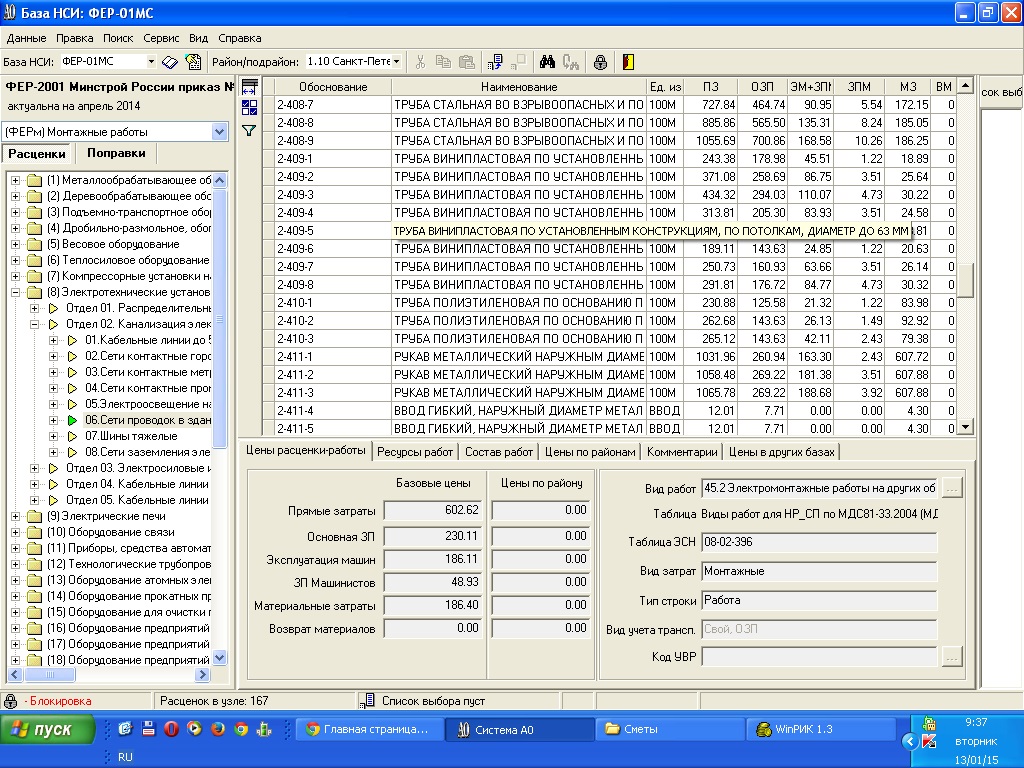Click the open book icon beside База НСИ

coord(171,62)
